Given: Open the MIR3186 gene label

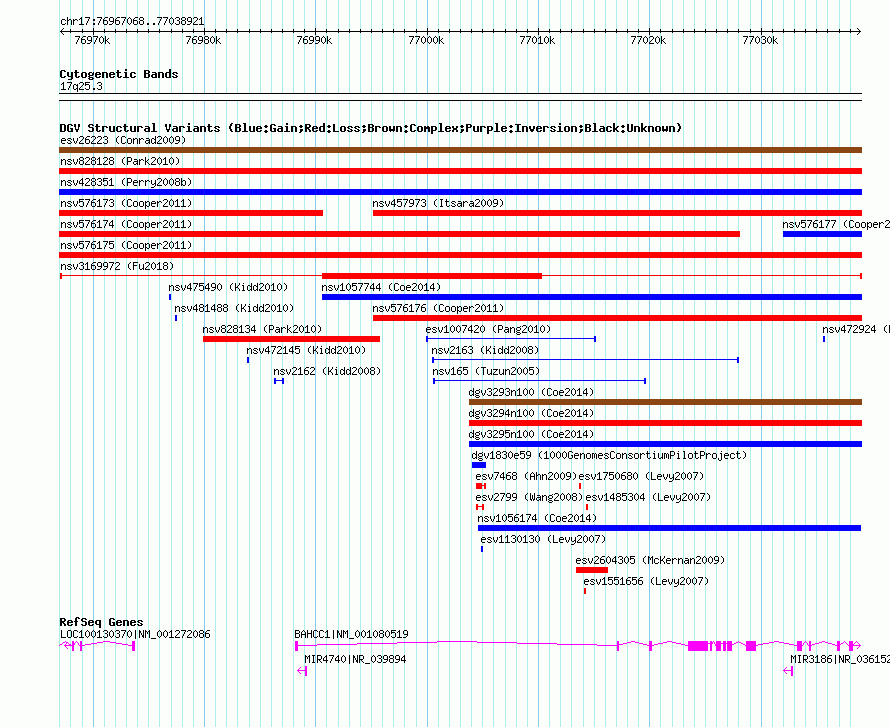Looking at the screenshot, I should (x=839, y=659).
